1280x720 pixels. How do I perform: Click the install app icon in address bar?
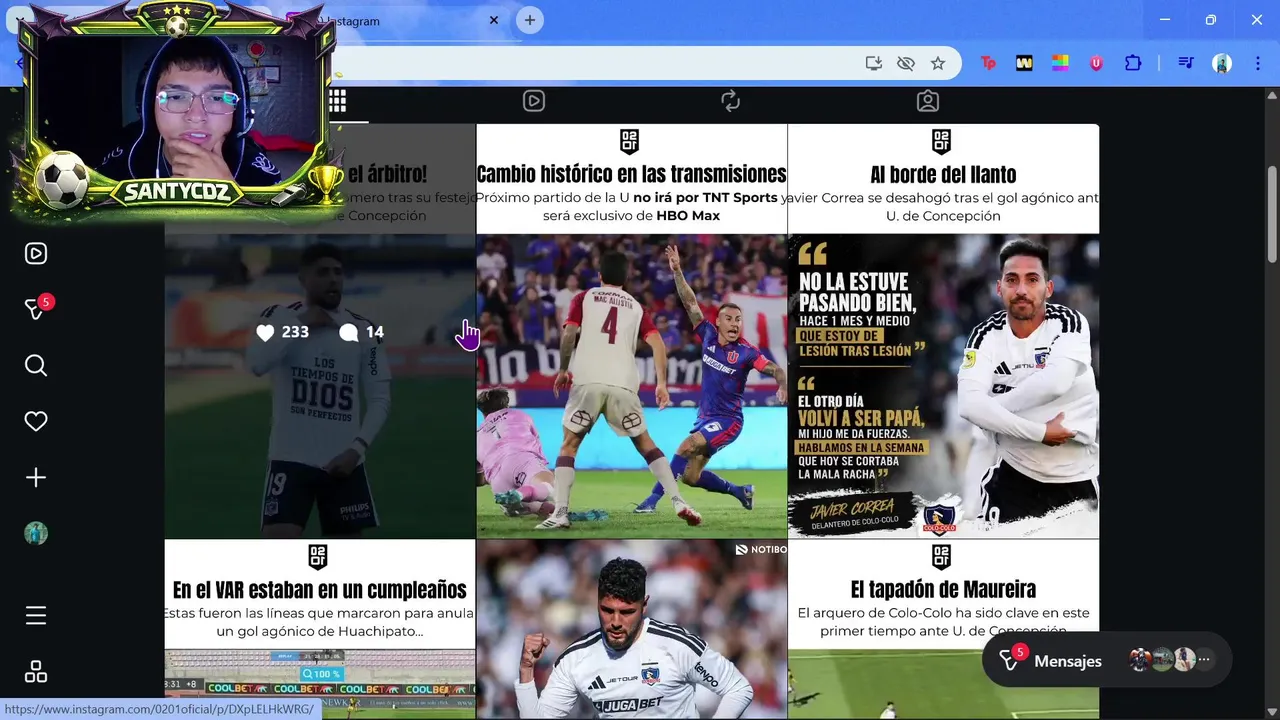coord(874,63)
